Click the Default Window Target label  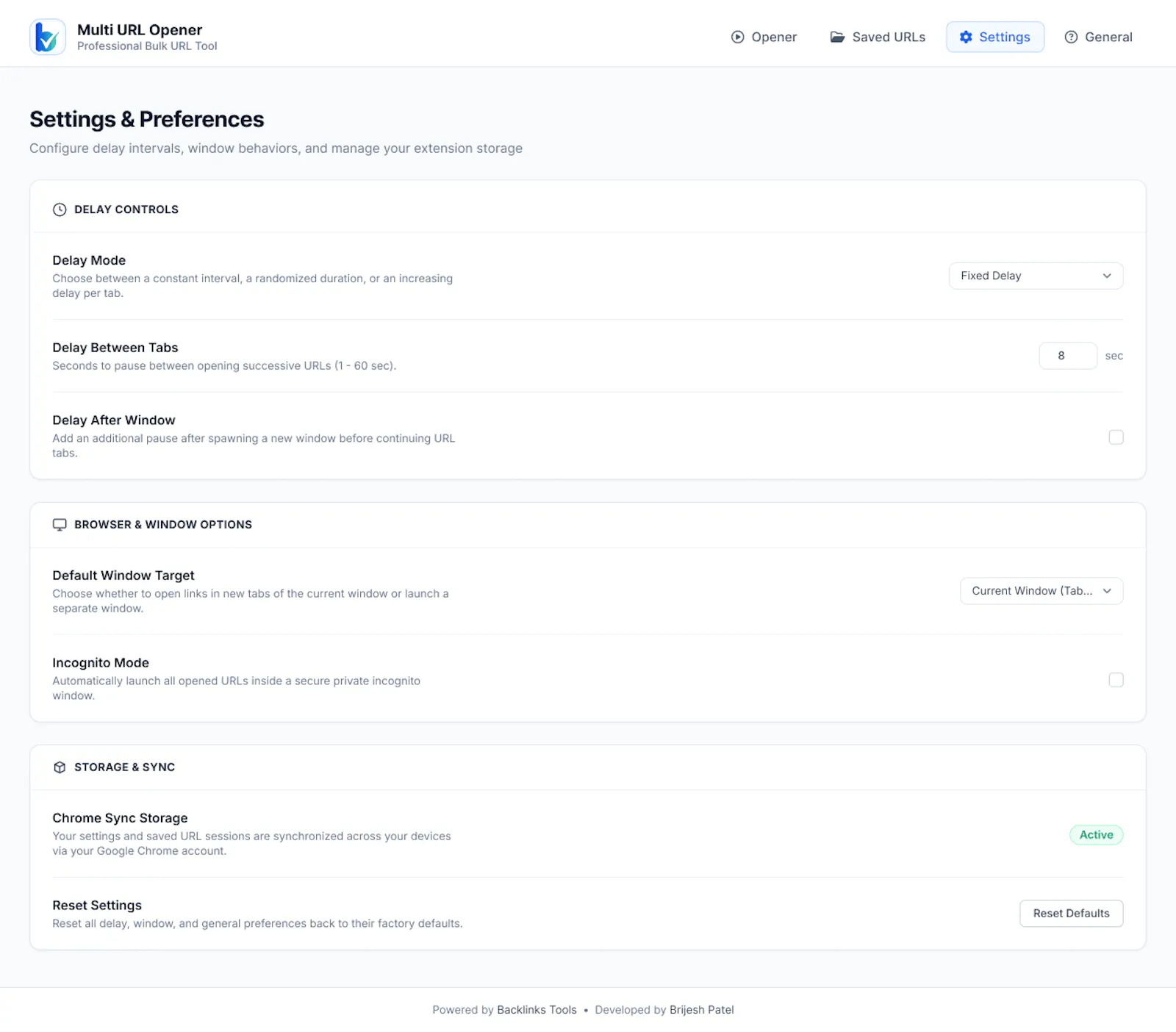(123, 576)
